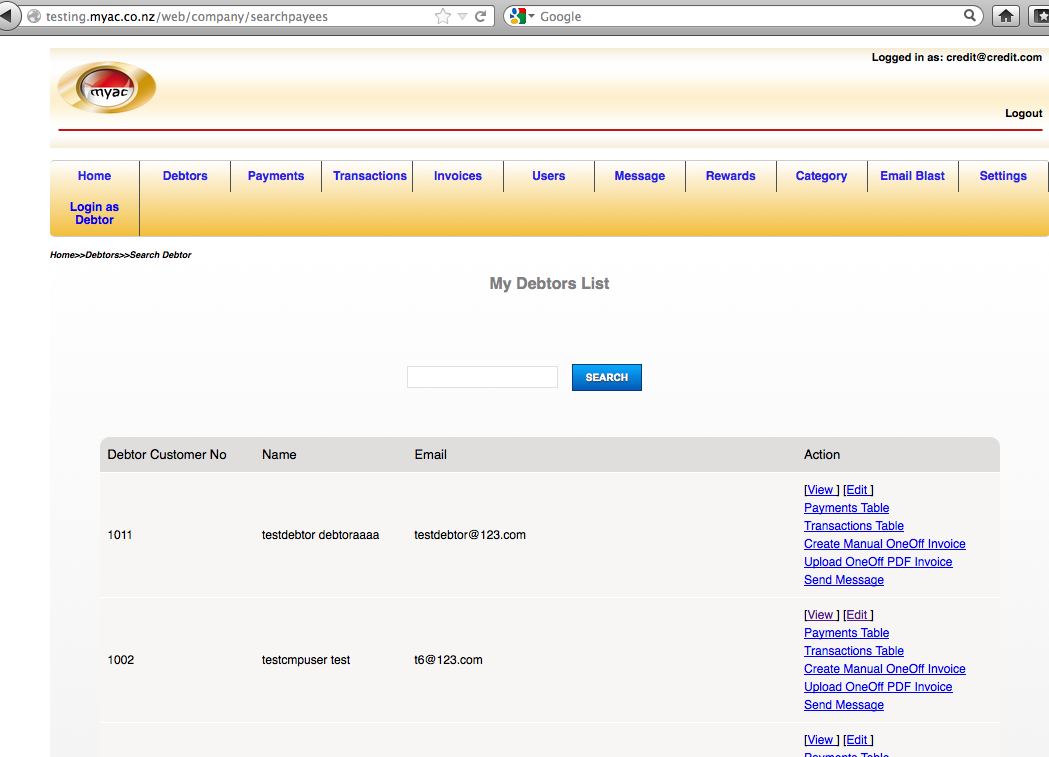Open the Payments menu

(x=276, y=176)
